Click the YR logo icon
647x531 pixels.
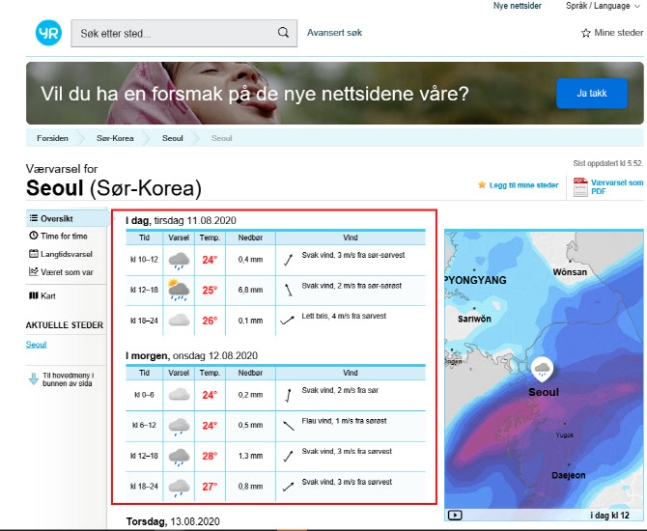click(x=49, y=33)
